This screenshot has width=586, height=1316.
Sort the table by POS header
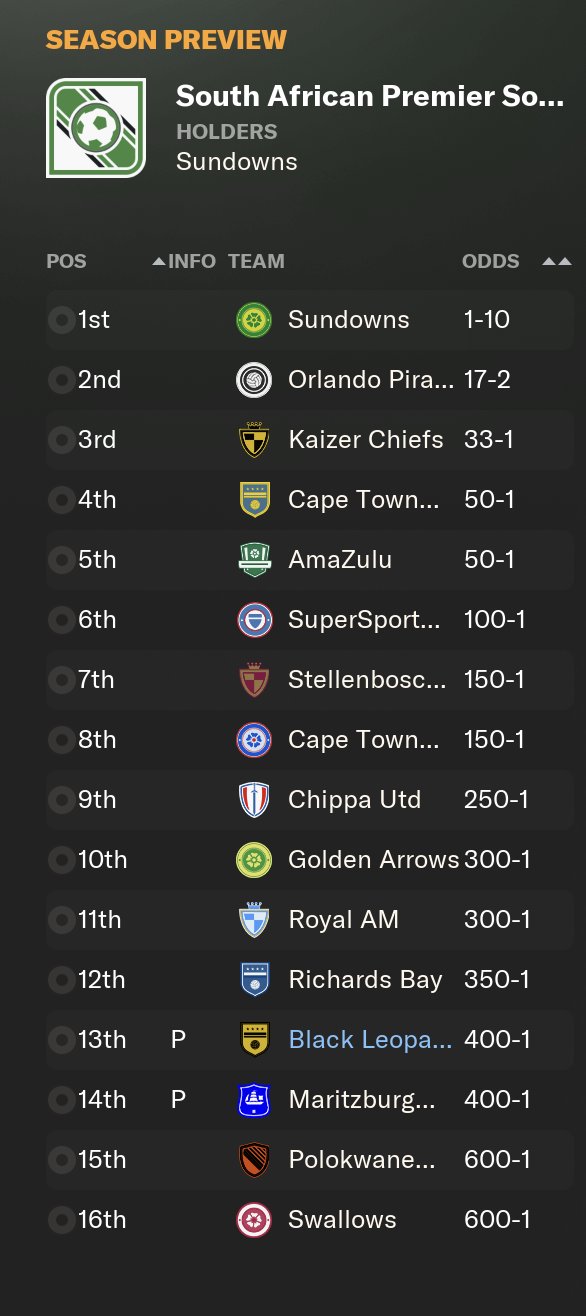[66, 262]
